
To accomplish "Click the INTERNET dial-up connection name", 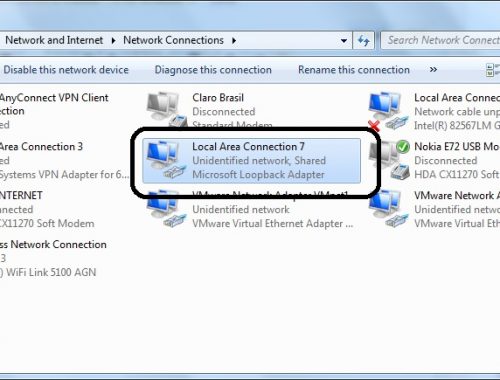I will point(21,195).
